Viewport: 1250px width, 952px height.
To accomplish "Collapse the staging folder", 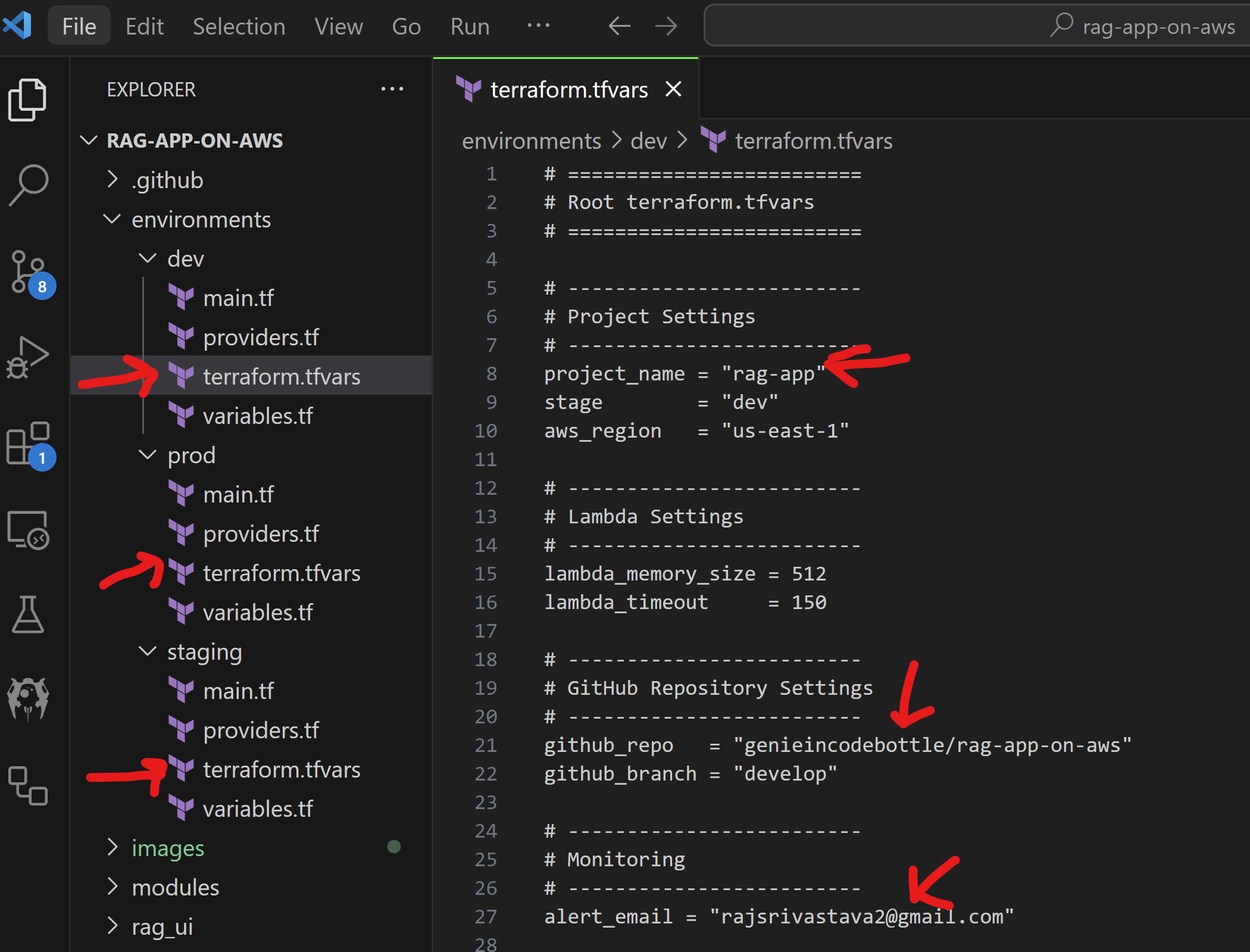I will (204, 652).
